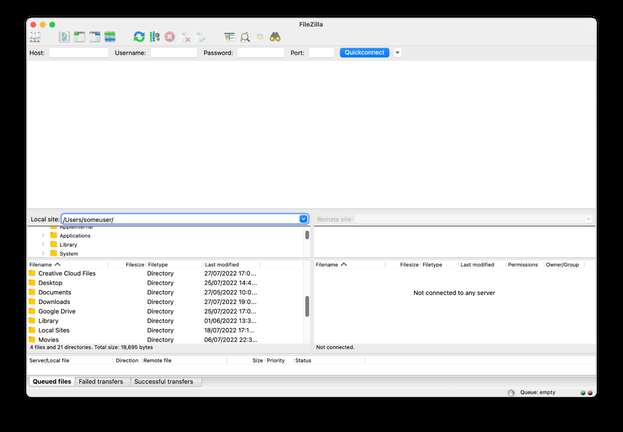This screenshot has width=623, height=432.
Task: Open the Quickconnect history dropdown arrow
Action: pos(397,52)
